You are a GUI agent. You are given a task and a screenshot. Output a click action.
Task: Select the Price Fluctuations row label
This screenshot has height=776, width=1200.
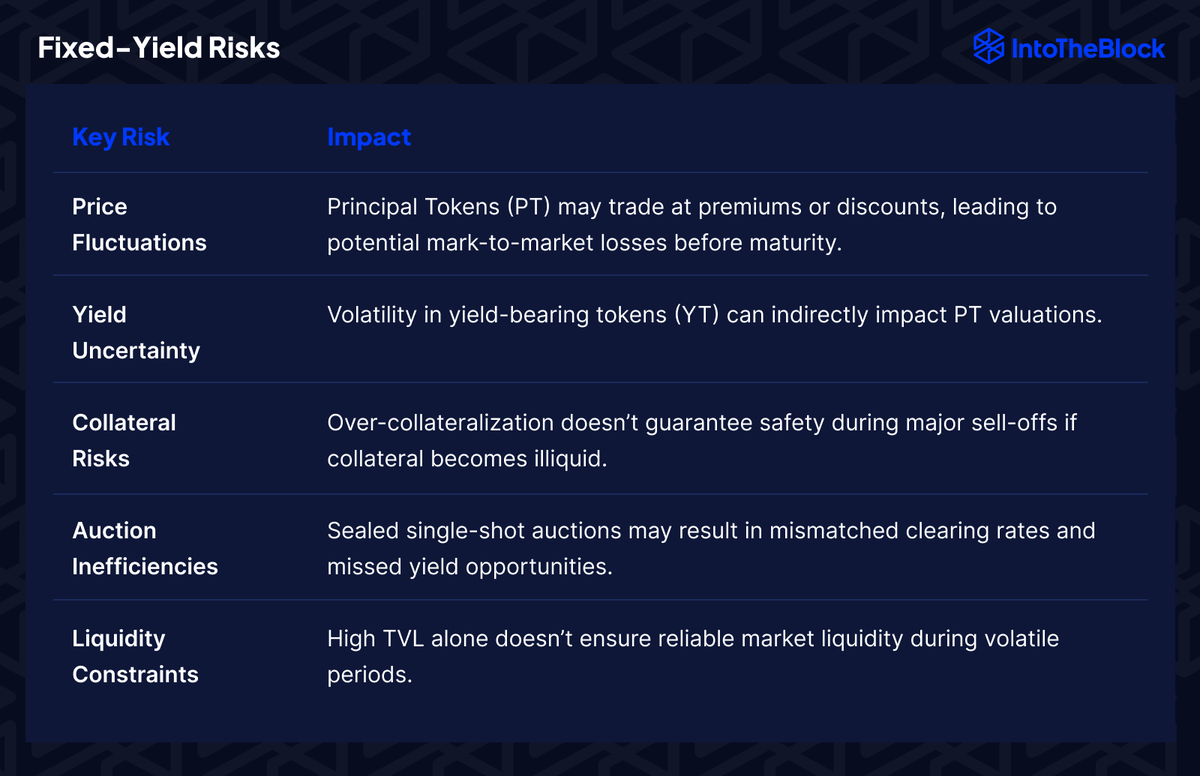[139, 224]
